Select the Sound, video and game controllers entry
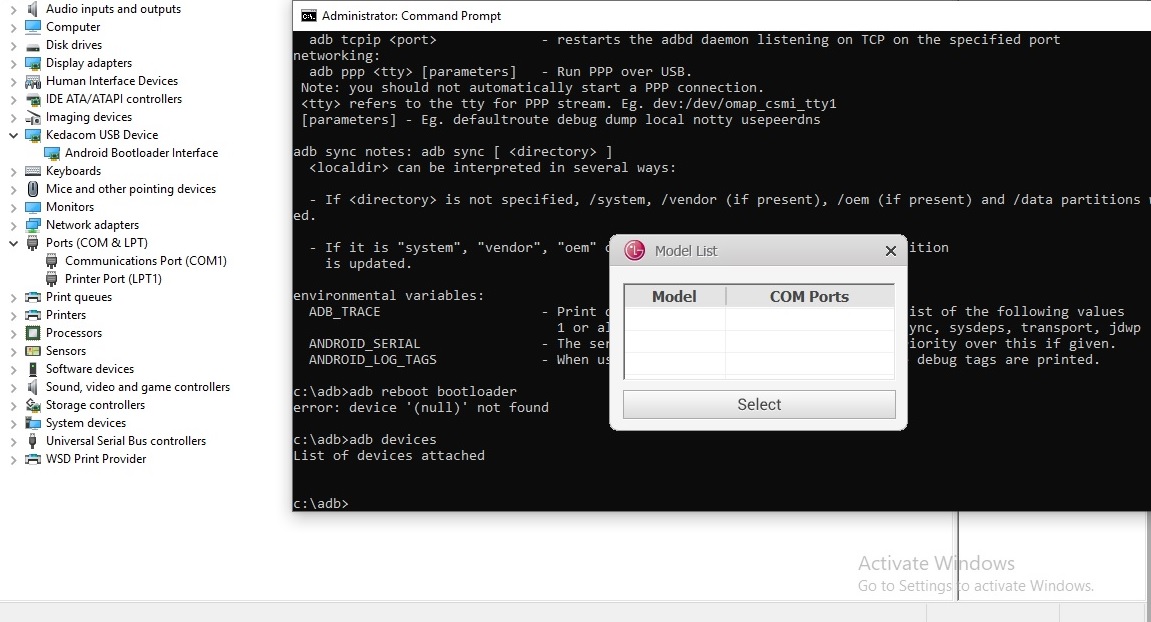 (x=137, y=387)
